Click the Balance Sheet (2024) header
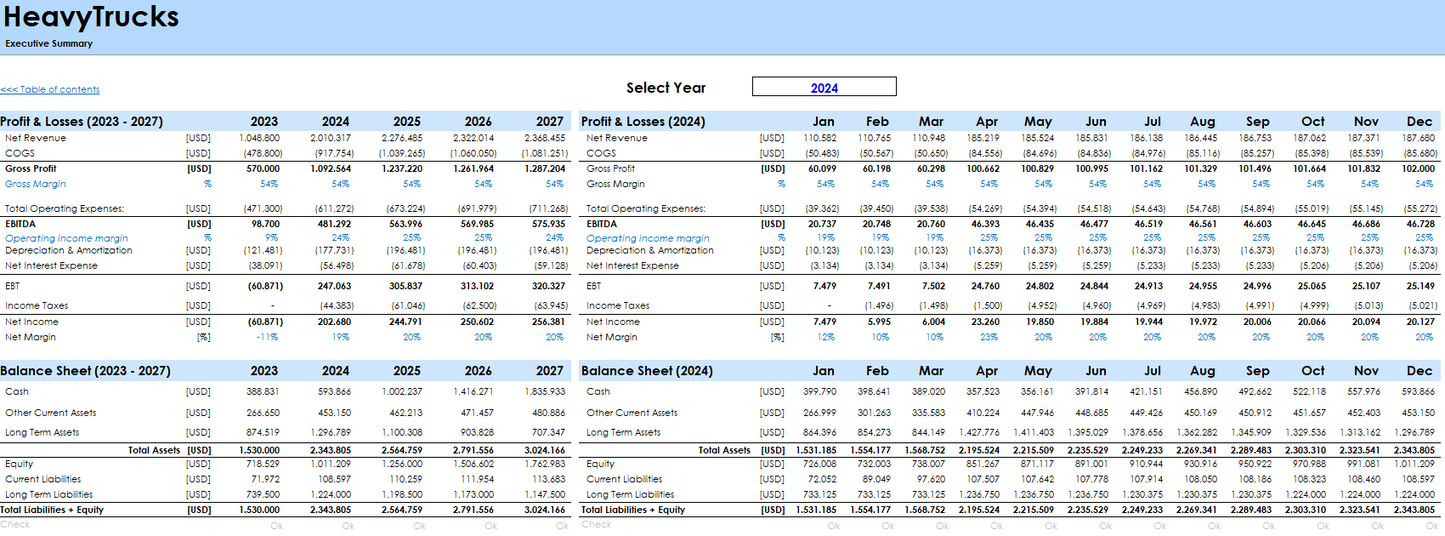Screen dimensions: 1445x536 click(646, 371)
